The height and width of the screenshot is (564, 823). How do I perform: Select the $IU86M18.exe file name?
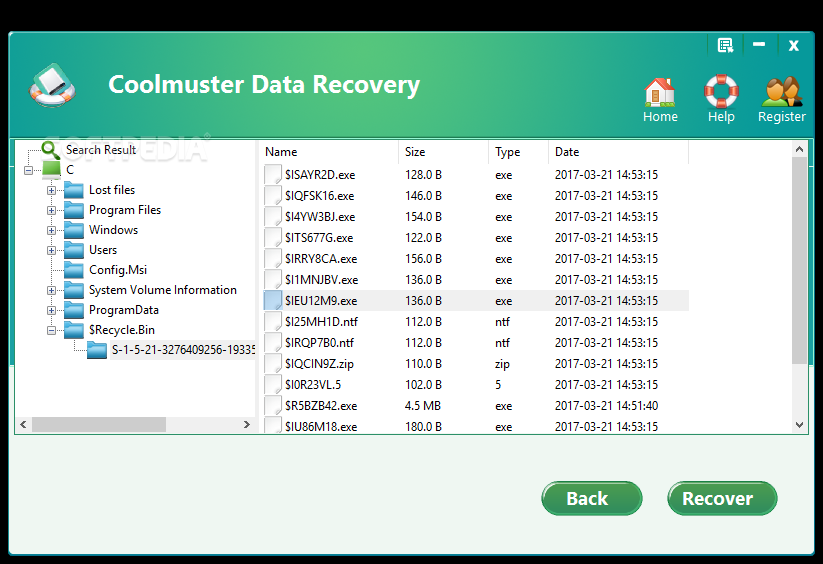(321, 427)
